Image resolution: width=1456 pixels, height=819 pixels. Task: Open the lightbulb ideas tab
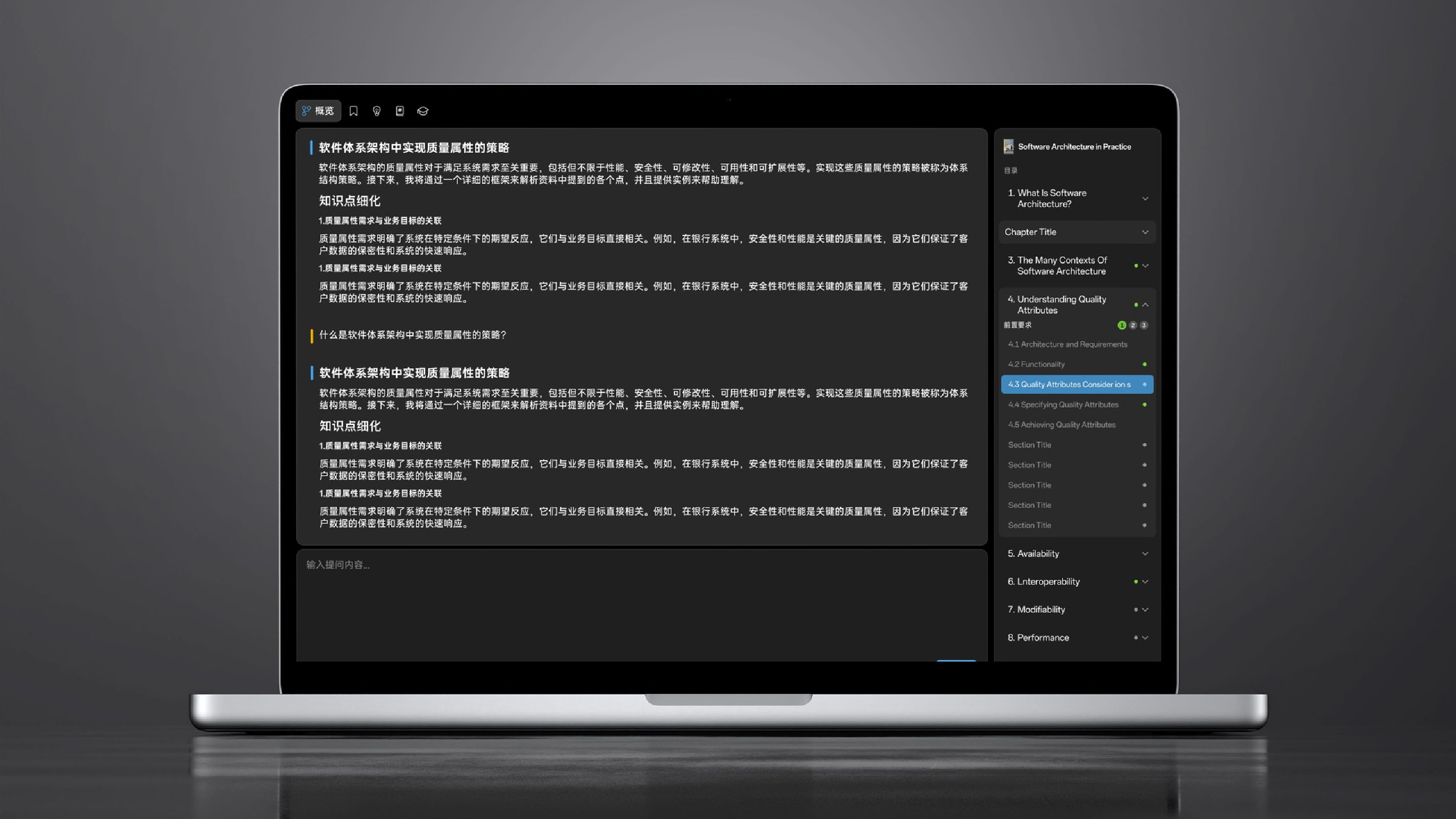click(x=377, y=111)
